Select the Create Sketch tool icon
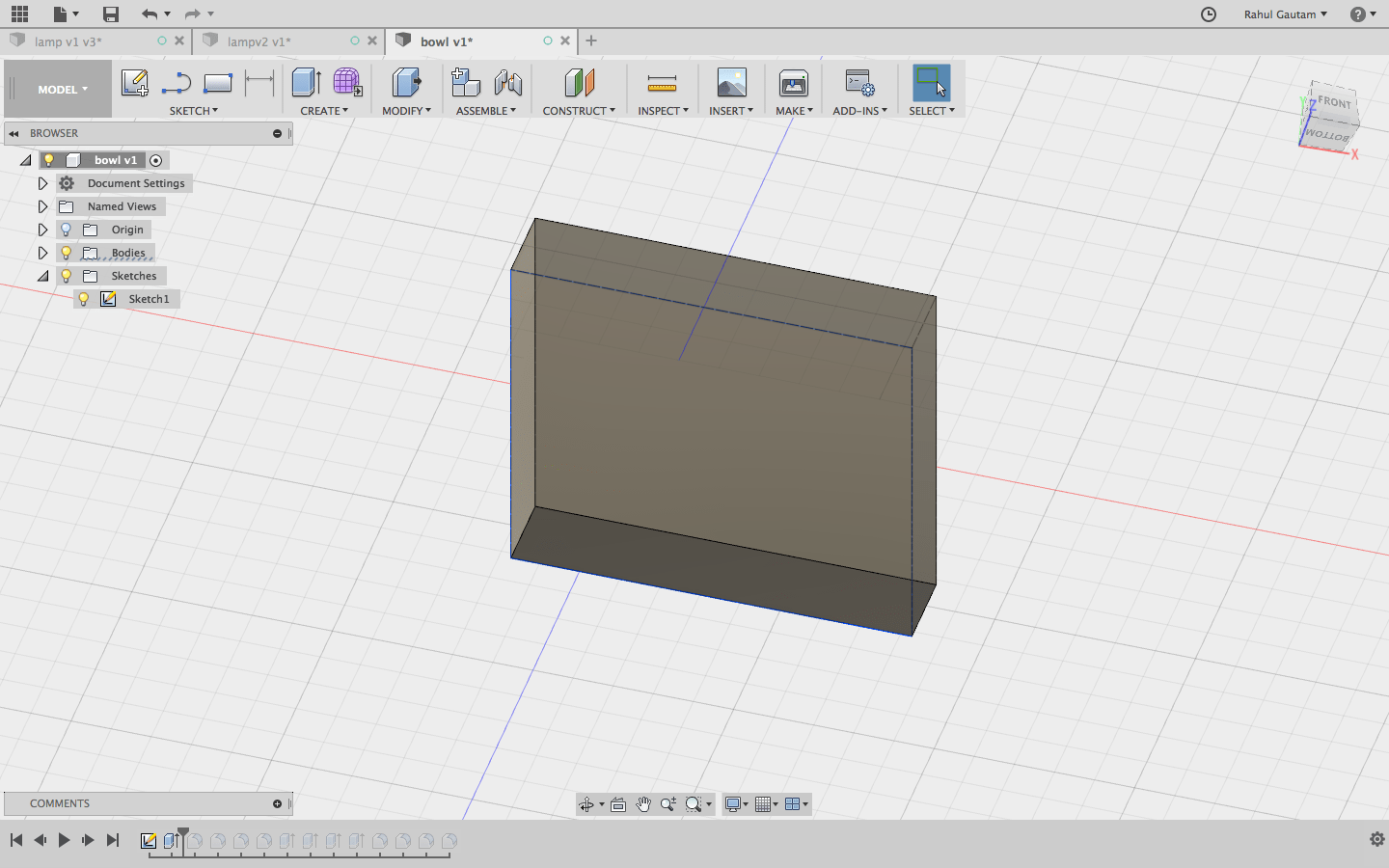The width and height of the screenshot is (1389, 868). pos(134,83)
